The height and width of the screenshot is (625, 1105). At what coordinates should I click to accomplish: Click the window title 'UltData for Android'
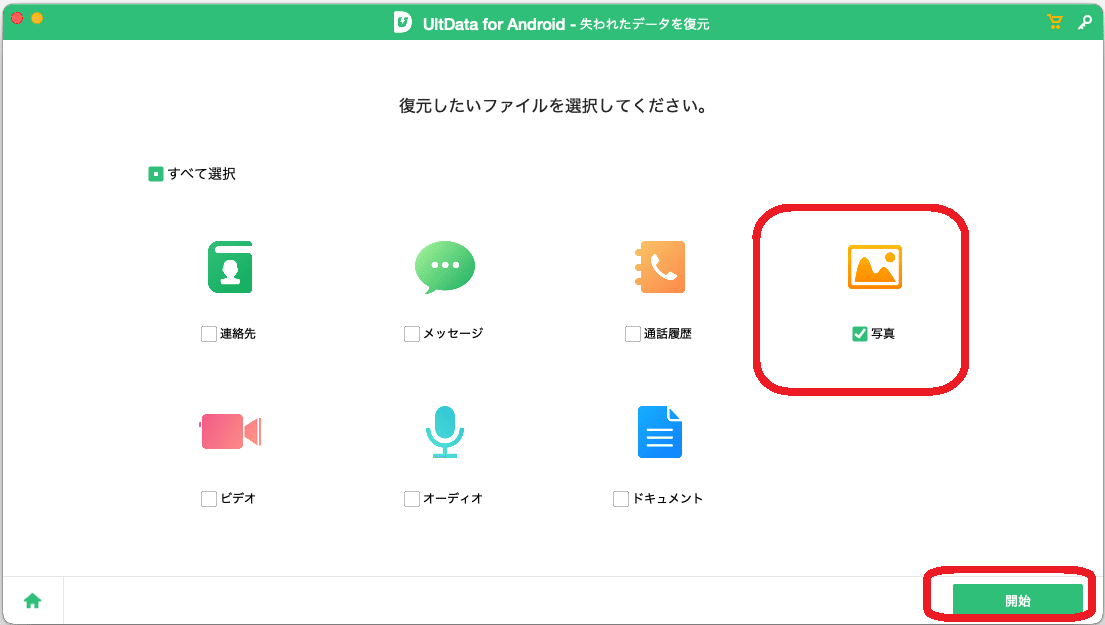click(494, 24)
